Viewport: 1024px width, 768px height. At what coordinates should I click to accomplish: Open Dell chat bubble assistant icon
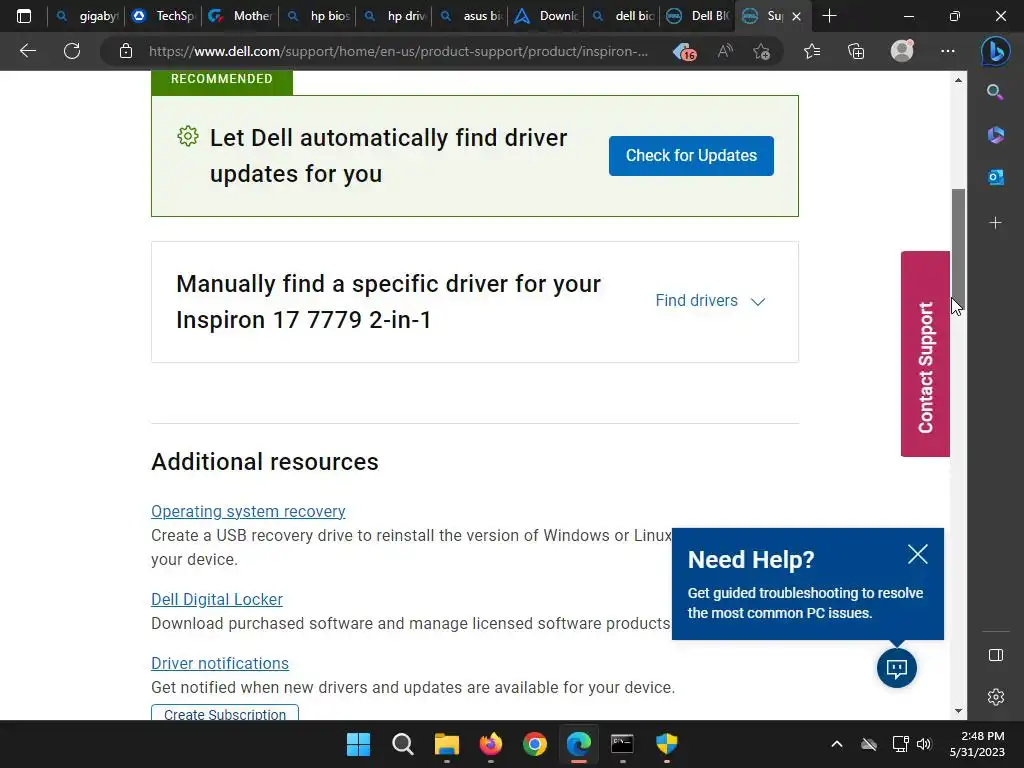point(897,667)
